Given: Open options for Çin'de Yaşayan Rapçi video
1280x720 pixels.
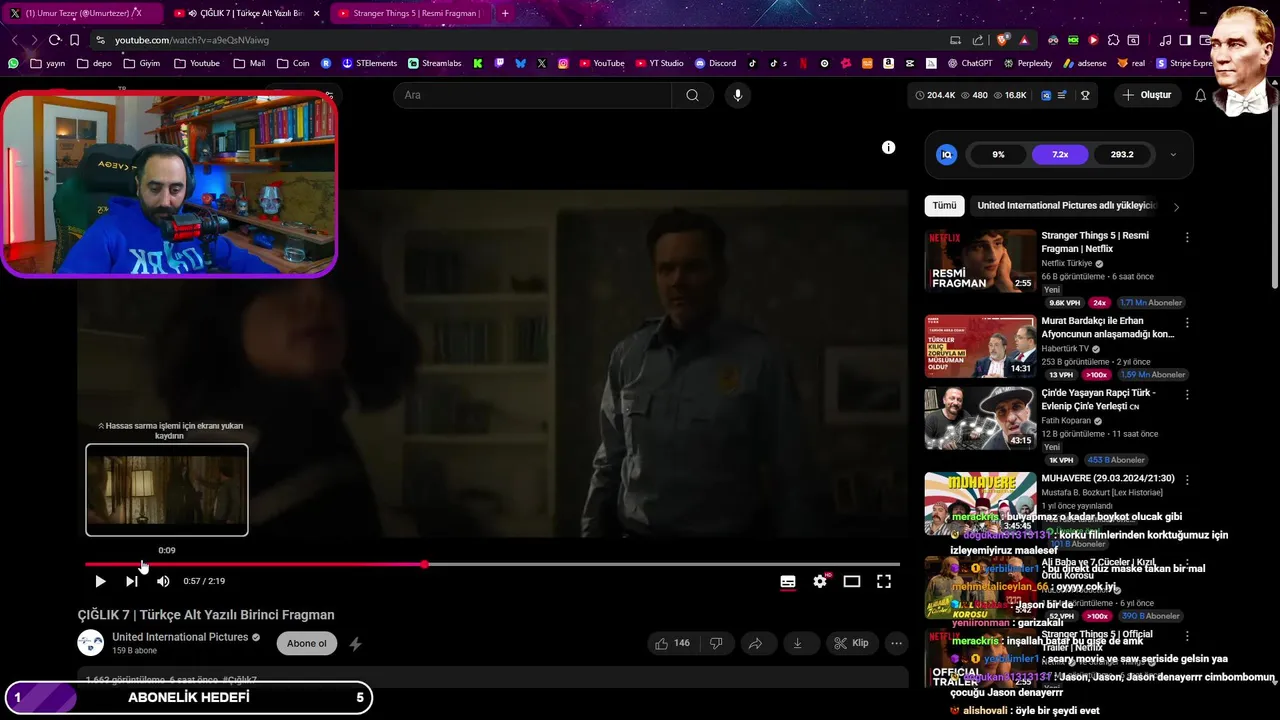Looking at the screenshot, I should [x=1187, y=395].
